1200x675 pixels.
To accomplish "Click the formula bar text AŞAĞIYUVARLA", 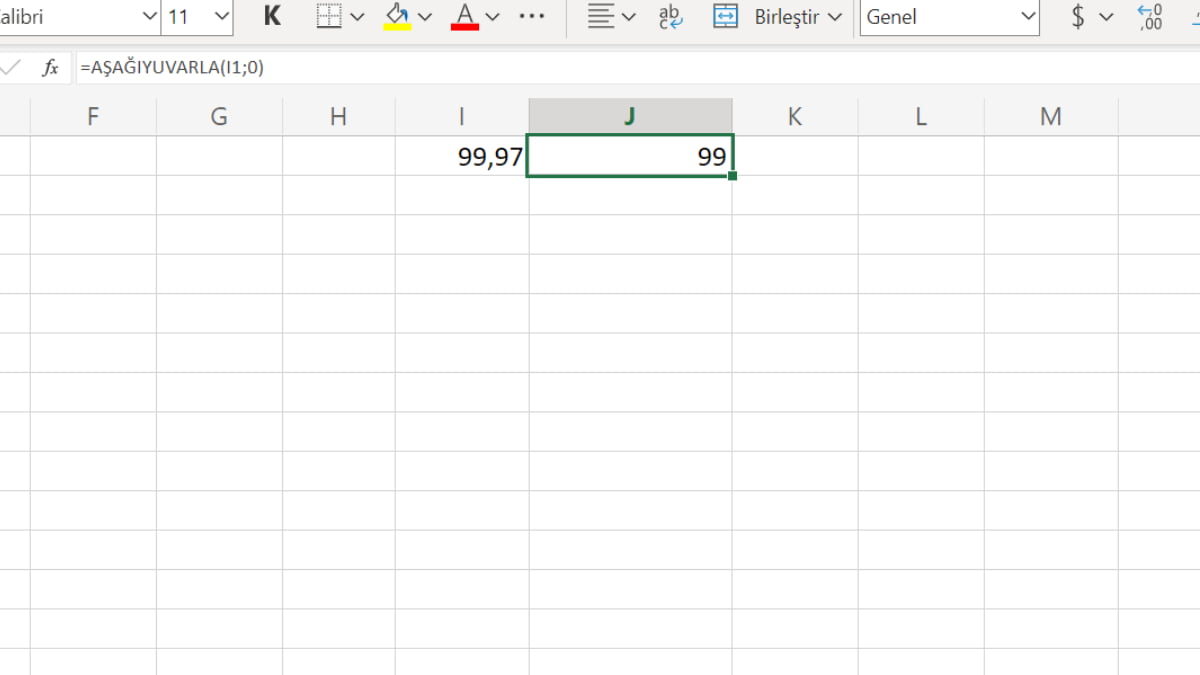I will click(172, 68).
